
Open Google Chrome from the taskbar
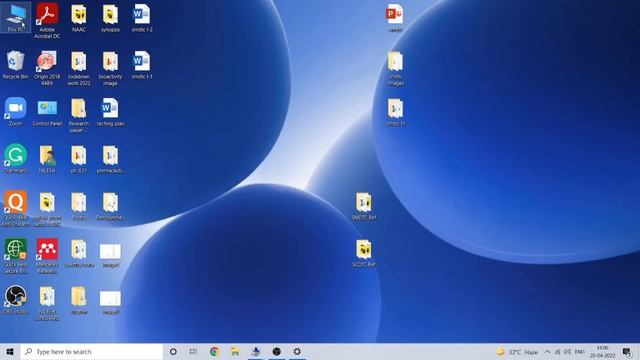215,351
